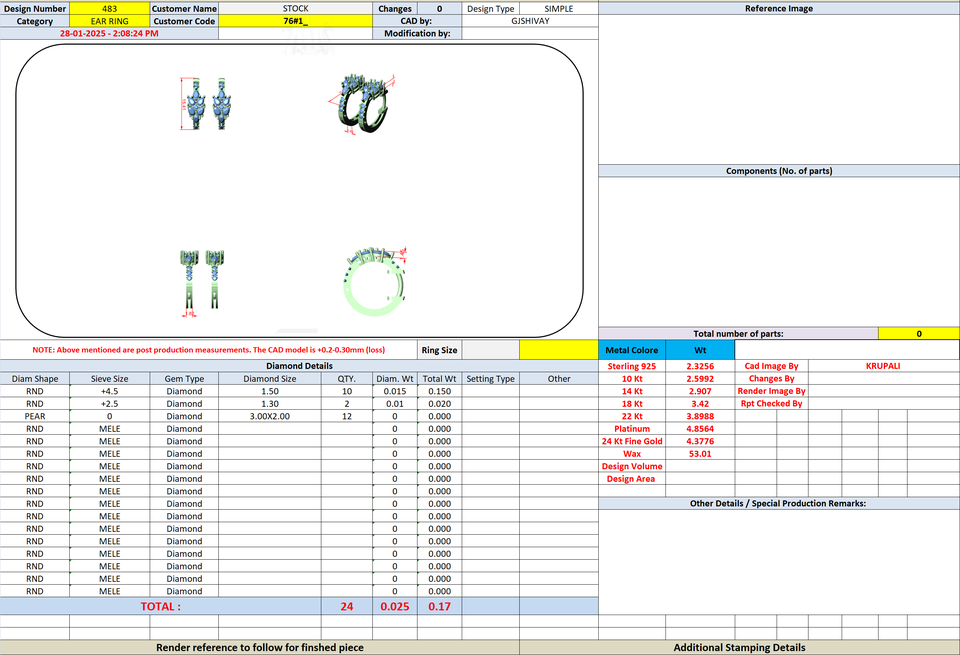Click the Total number of parts label
The height and width of the screenshot is (655, 960).
click(x=738, y=334)
